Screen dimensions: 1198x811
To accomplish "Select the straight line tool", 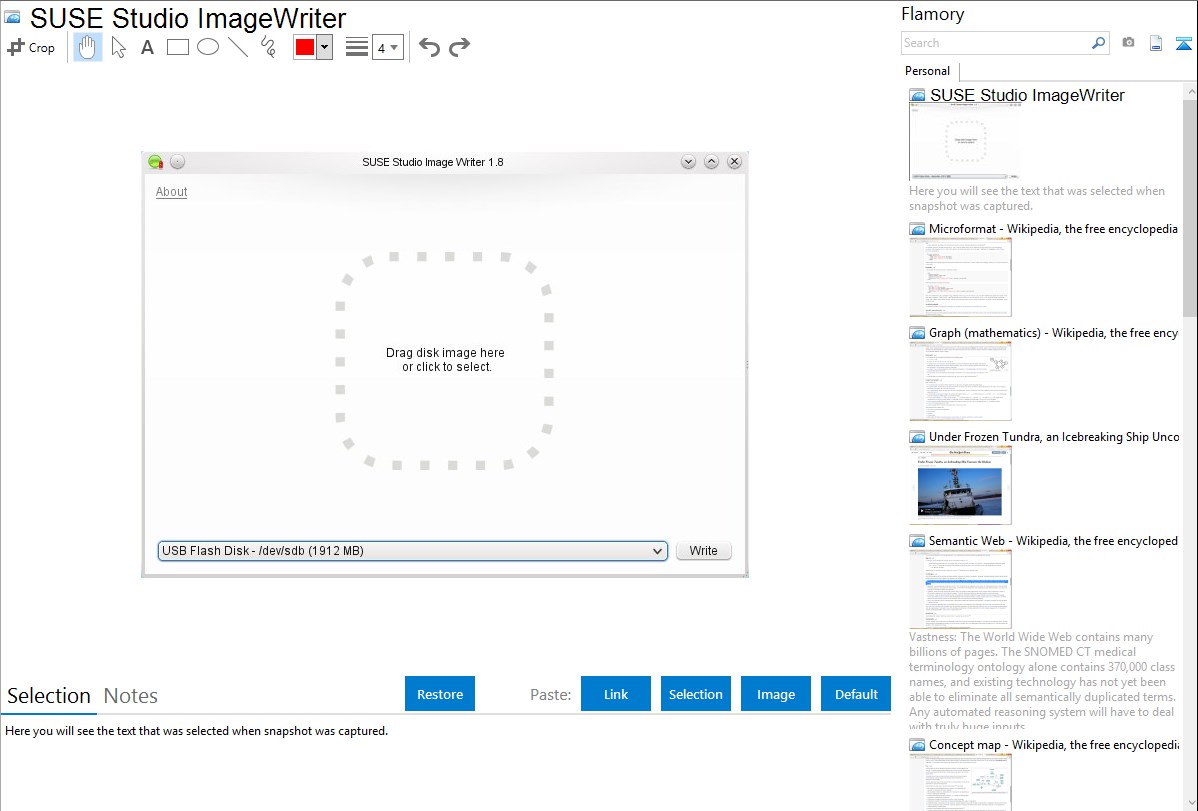I will pos(238,47).
